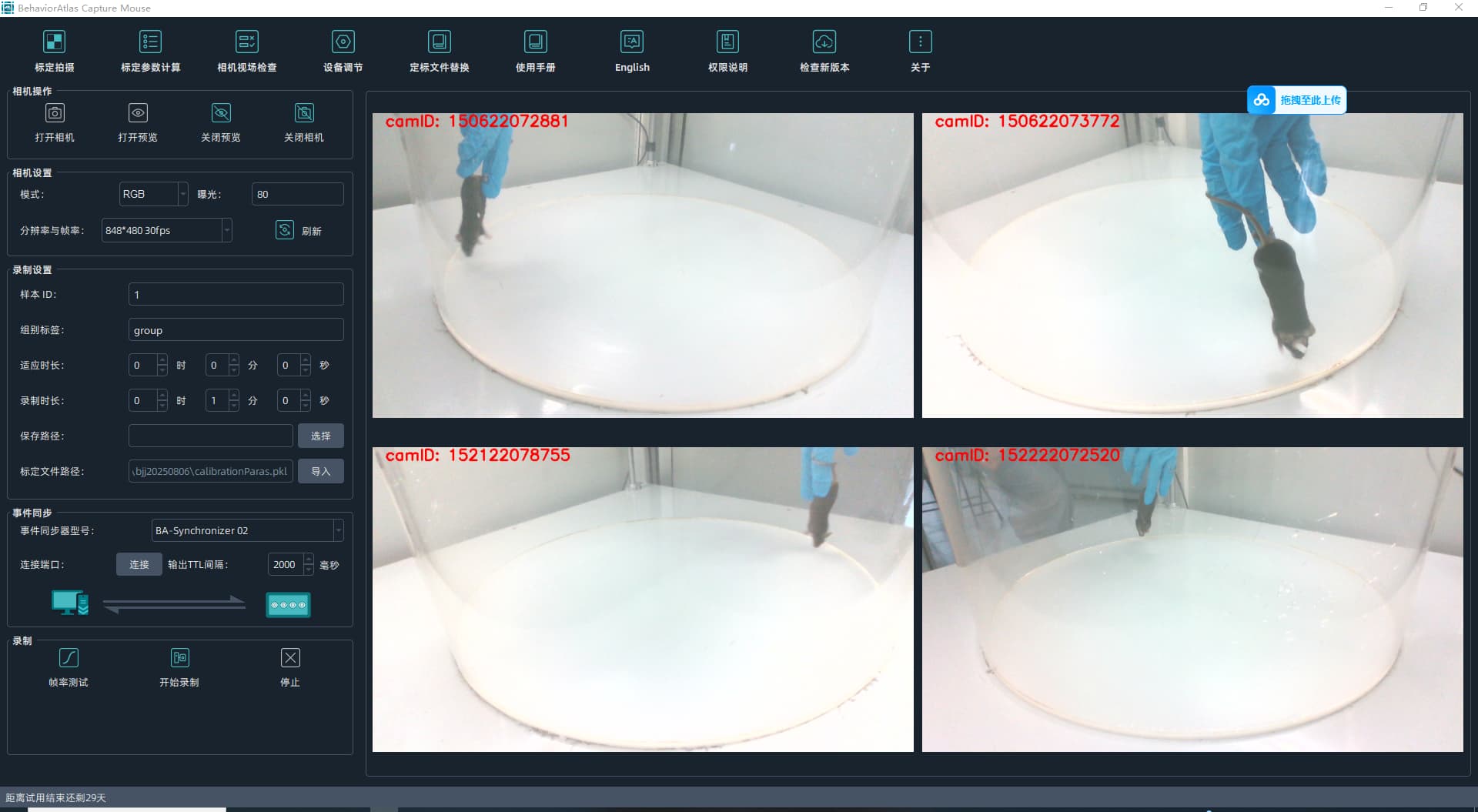Check for new version 检查新版本

point(824,51)
